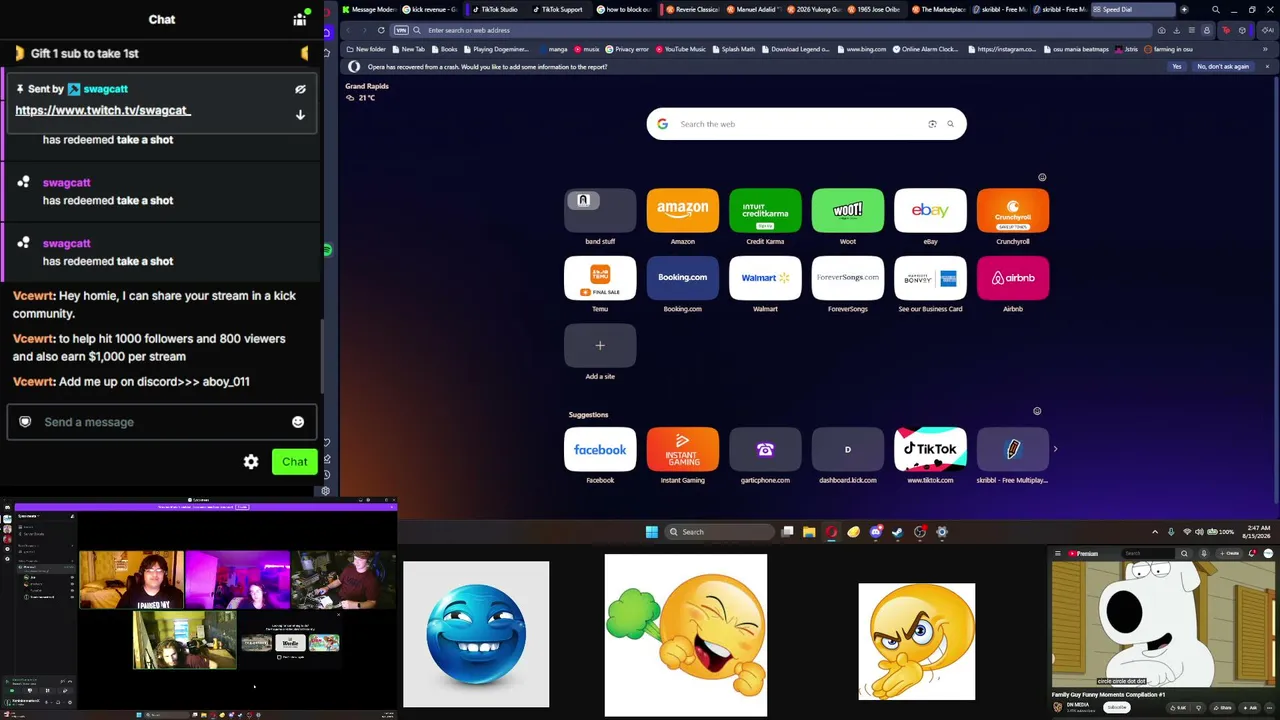
Task: Open a new browser tab with plus button
Action: [x=1184, y=9]
